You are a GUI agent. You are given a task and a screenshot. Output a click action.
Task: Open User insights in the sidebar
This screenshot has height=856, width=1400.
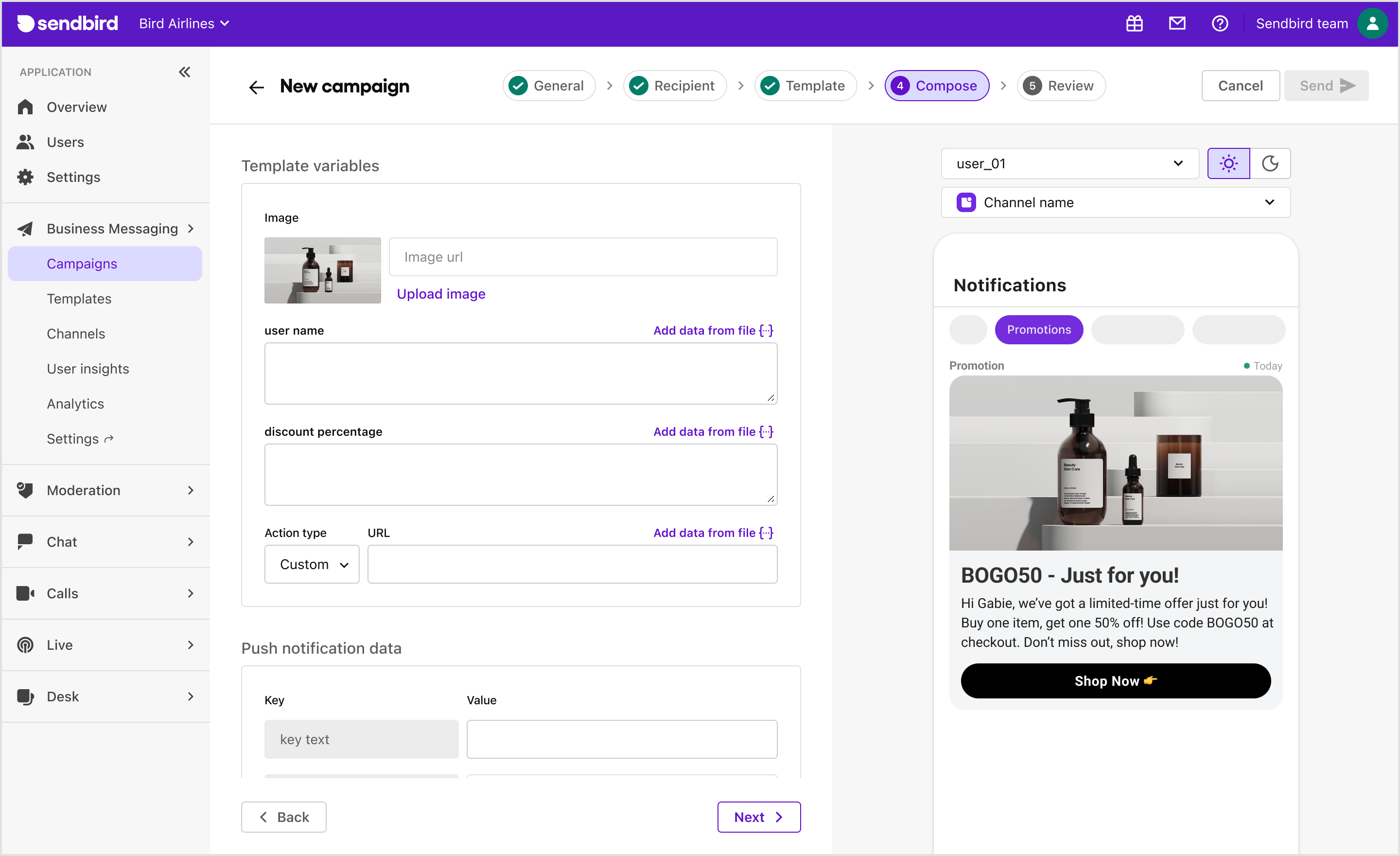[x=87, y=369]
